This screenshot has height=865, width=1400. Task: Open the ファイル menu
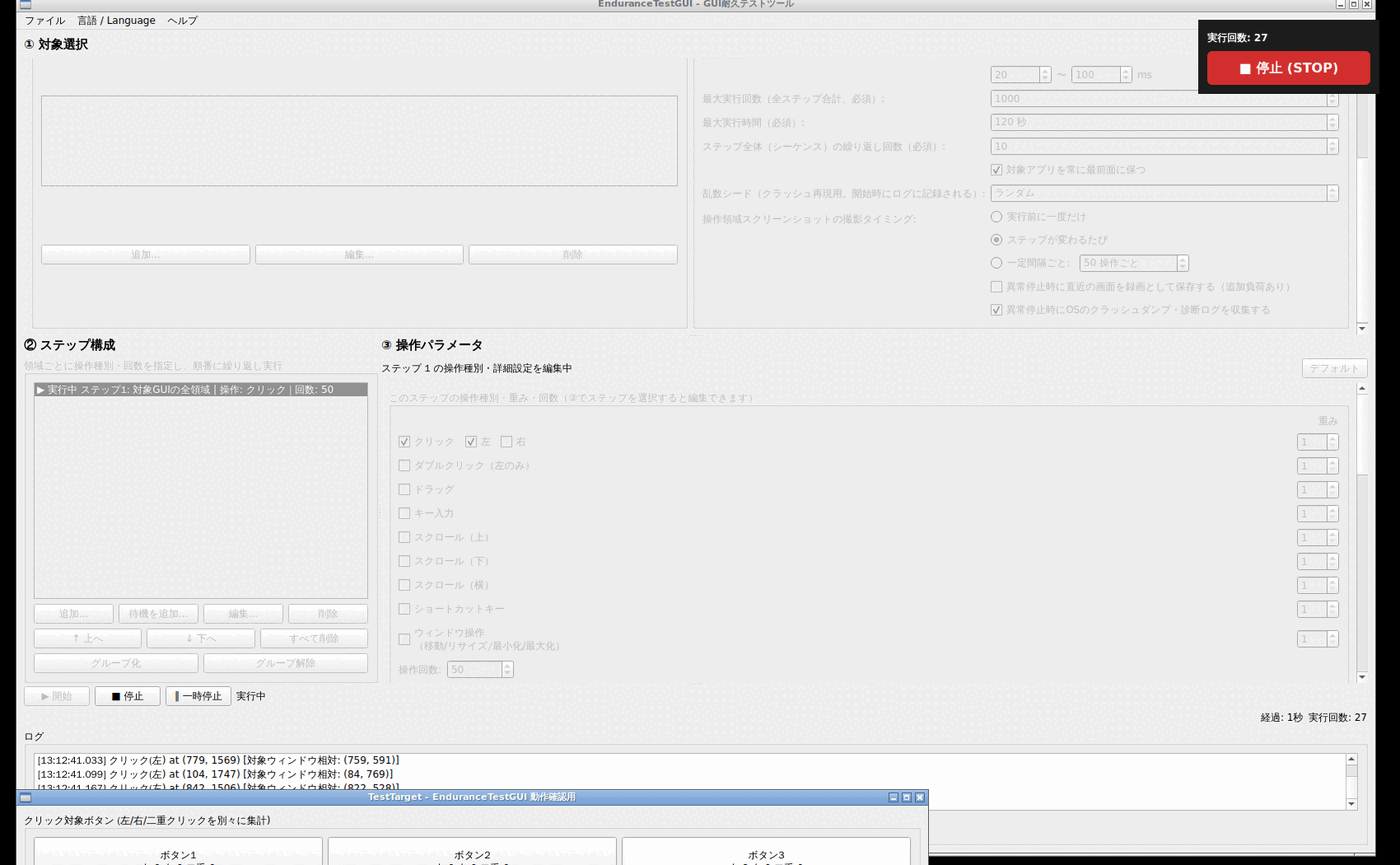tap(45, 20)
